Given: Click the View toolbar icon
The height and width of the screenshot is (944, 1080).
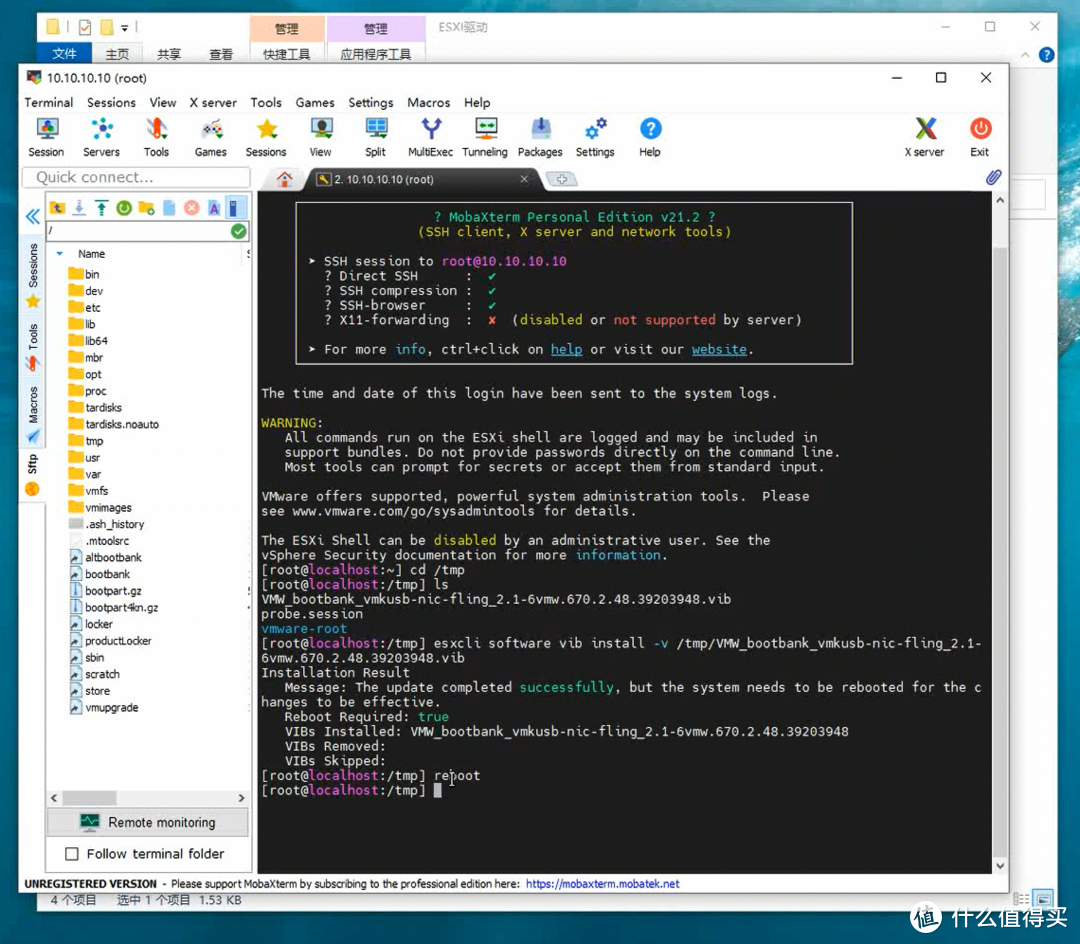Looking at the screenshot, I should (x=320, y=137).
